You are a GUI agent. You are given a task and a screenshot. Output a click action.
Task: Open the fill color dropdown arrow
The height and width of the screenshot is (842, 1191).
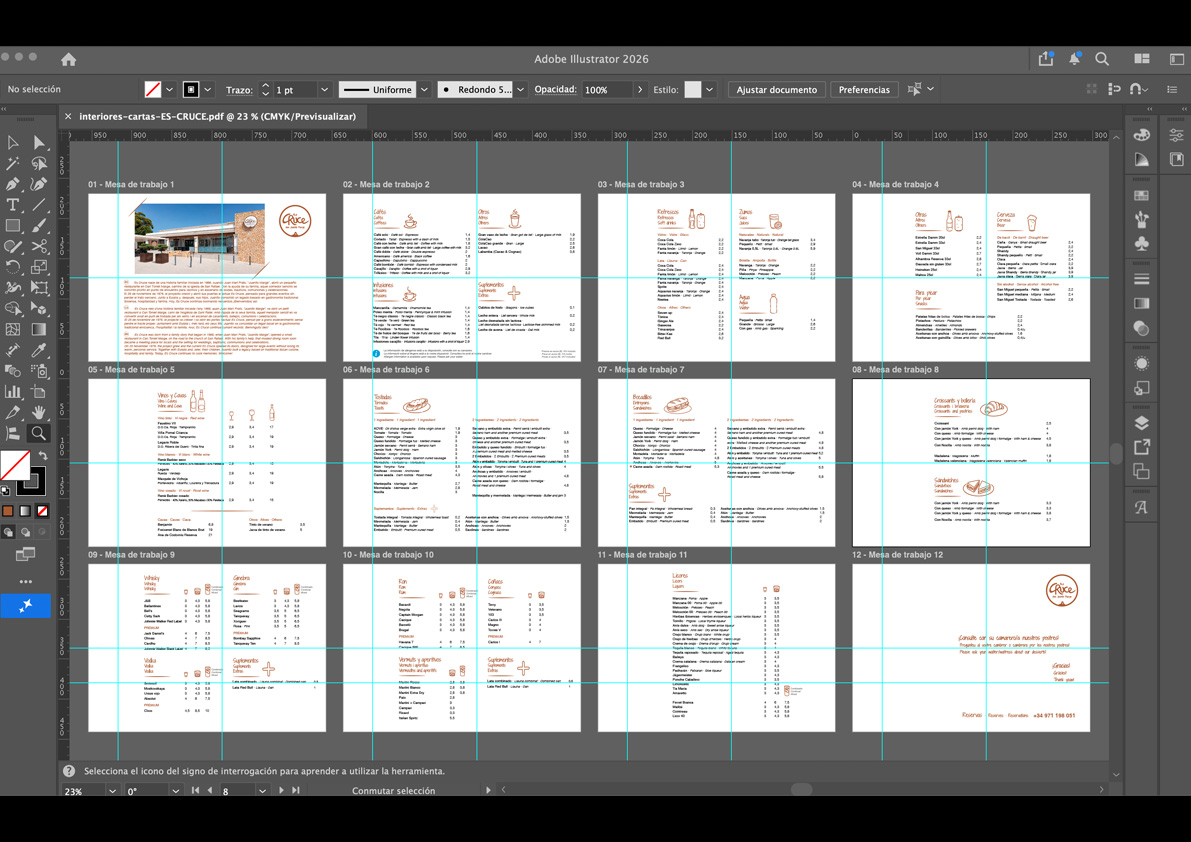coord(169,90)
